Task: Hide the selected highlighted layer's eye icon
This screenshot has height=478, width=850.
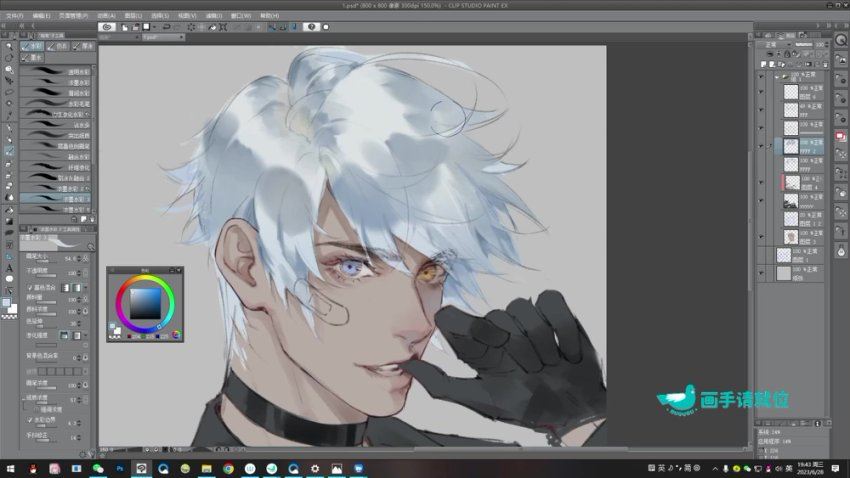Action: coord(761,146)
